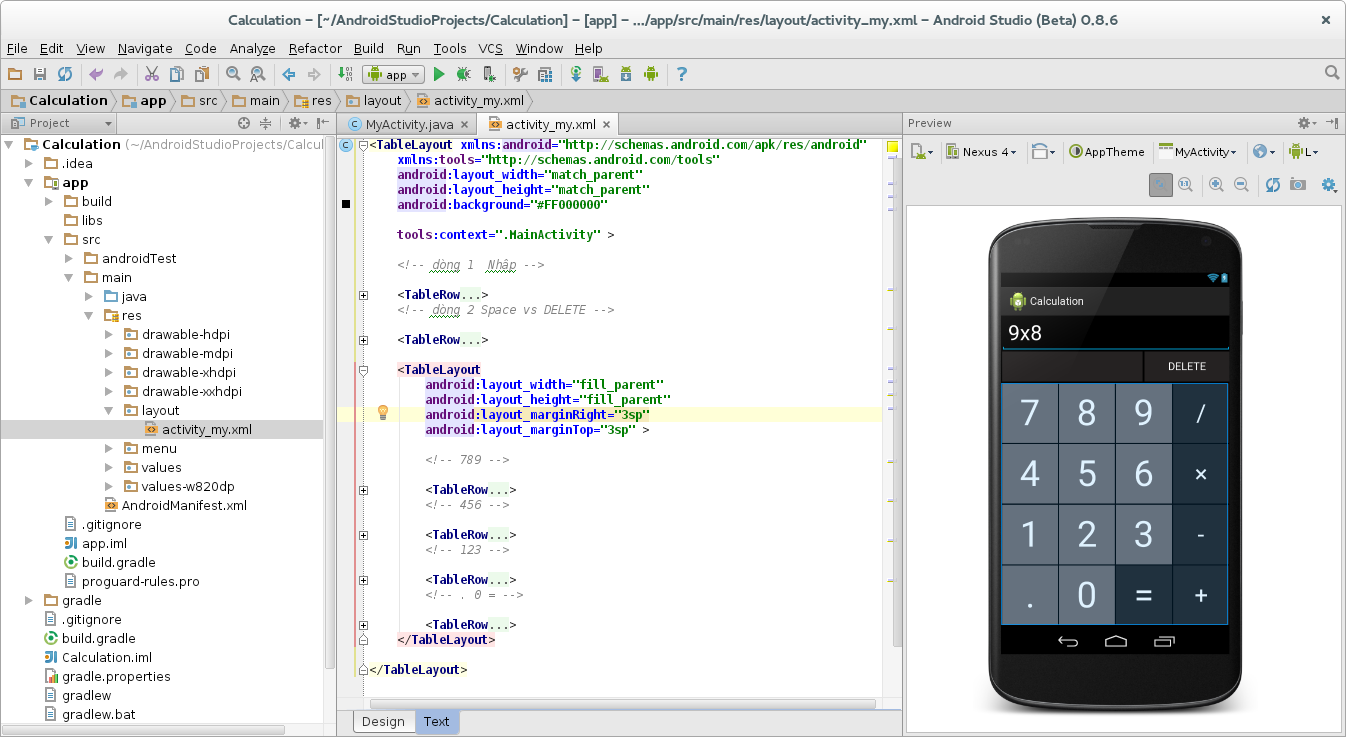Toggle zoom-to-fit in the Preview panel
This screenshot has height=737, width=1346.
click(1161, 184)
